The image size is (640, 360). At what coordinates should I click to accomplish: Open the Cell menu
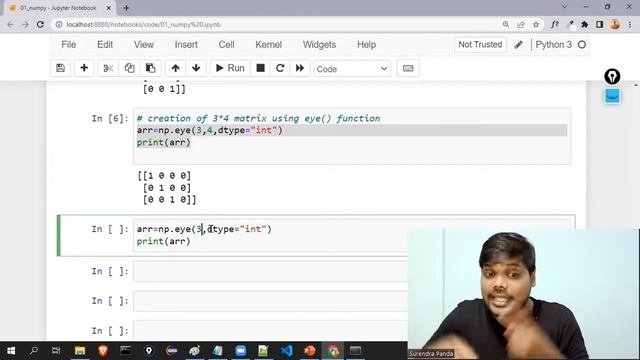tap(227, 44)
